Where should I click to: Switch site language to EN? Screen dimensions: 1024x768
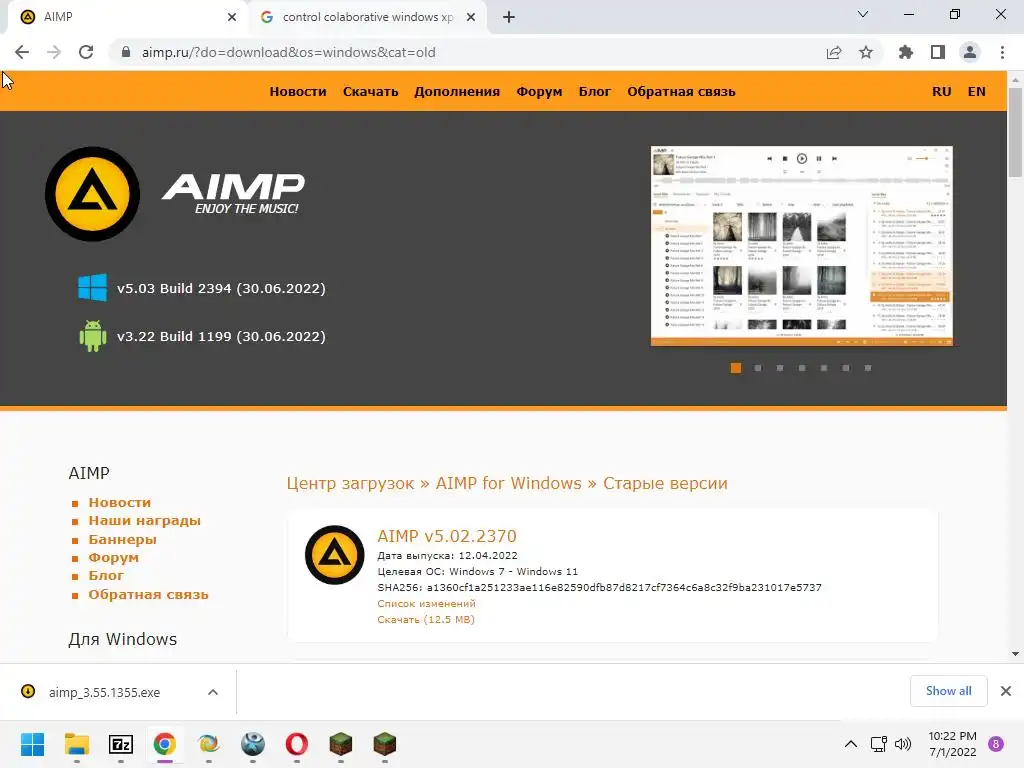[x=977, y=91]
